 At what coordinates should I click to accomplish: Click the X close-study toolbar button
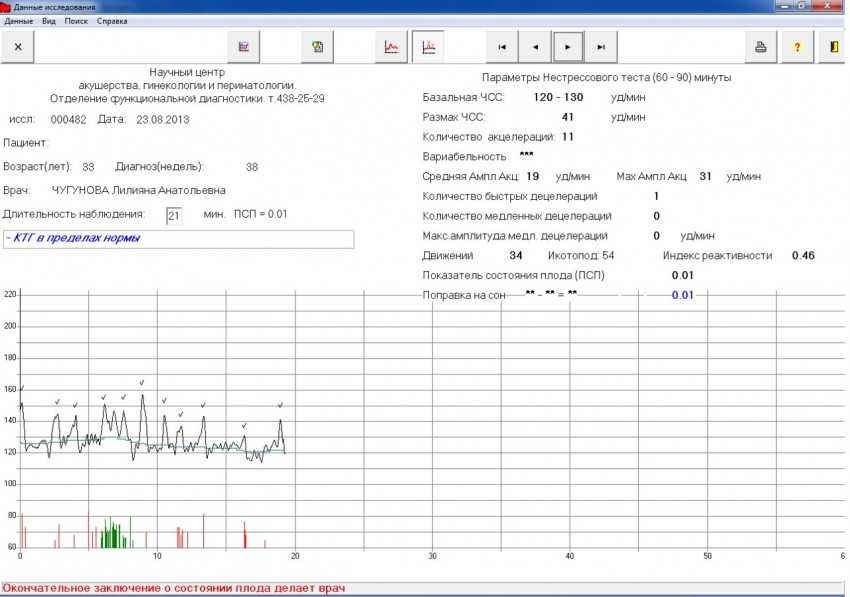click(18, 47)
